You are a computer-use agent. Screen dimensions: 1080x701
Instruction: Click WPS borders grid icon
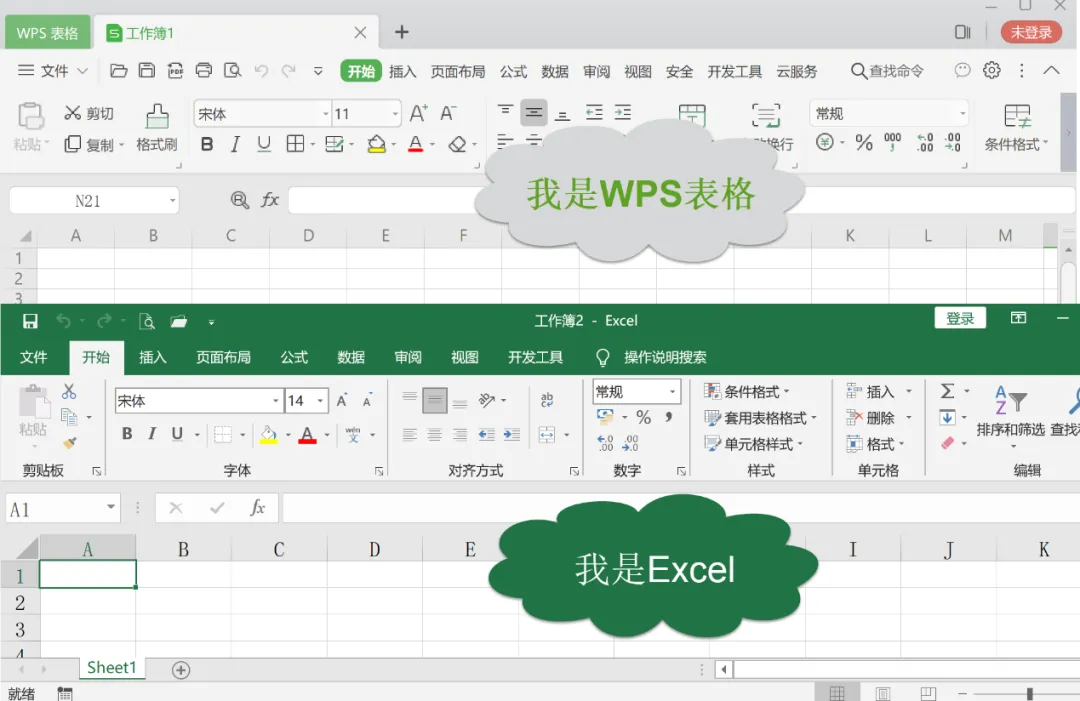pyautogui.click(x=295, y=143)
